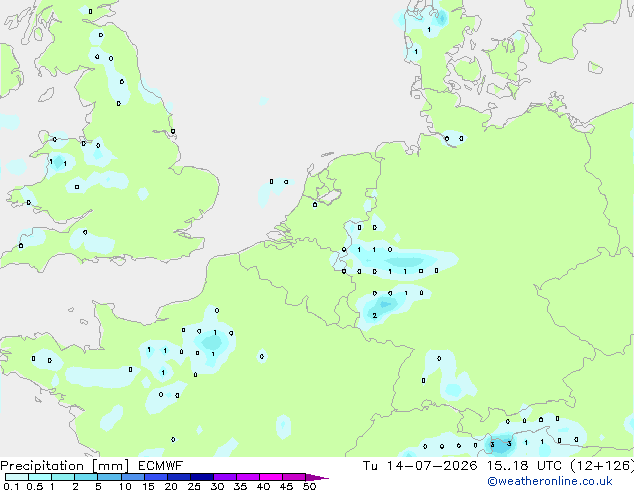Click the 1 to 2 mm legend swatch

[63, 477]
